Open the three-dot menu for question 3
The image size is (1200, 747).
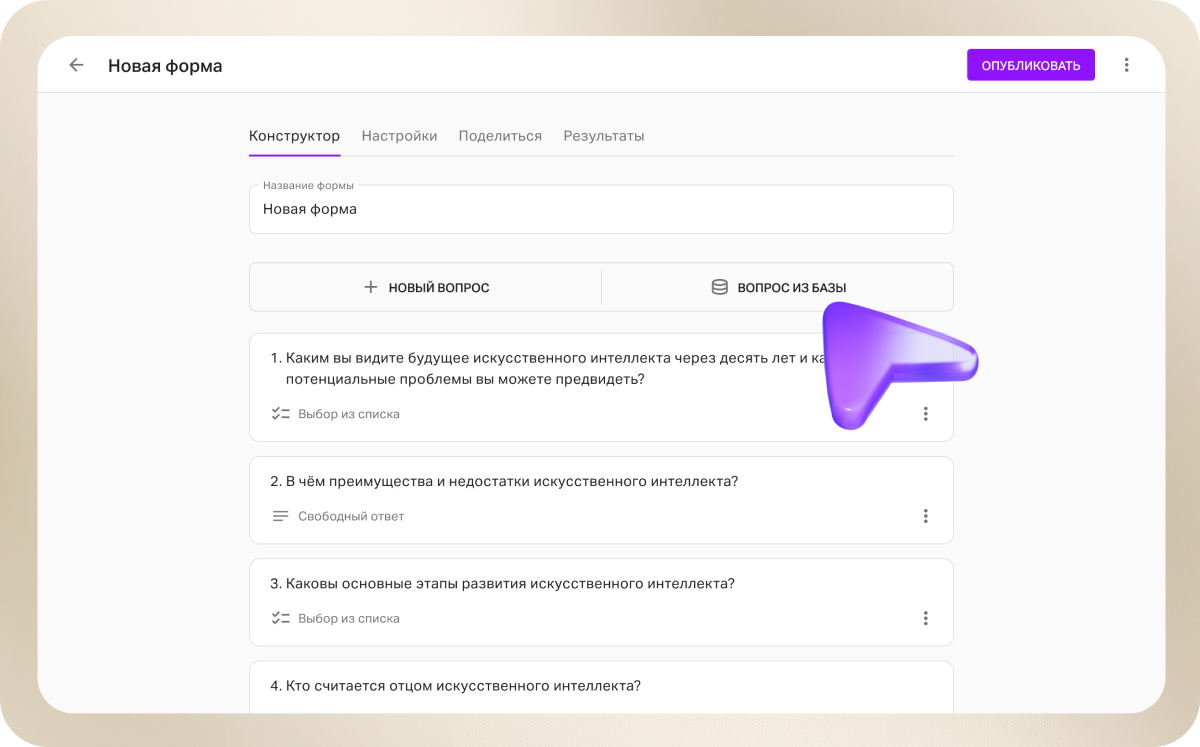pos(925,618)
